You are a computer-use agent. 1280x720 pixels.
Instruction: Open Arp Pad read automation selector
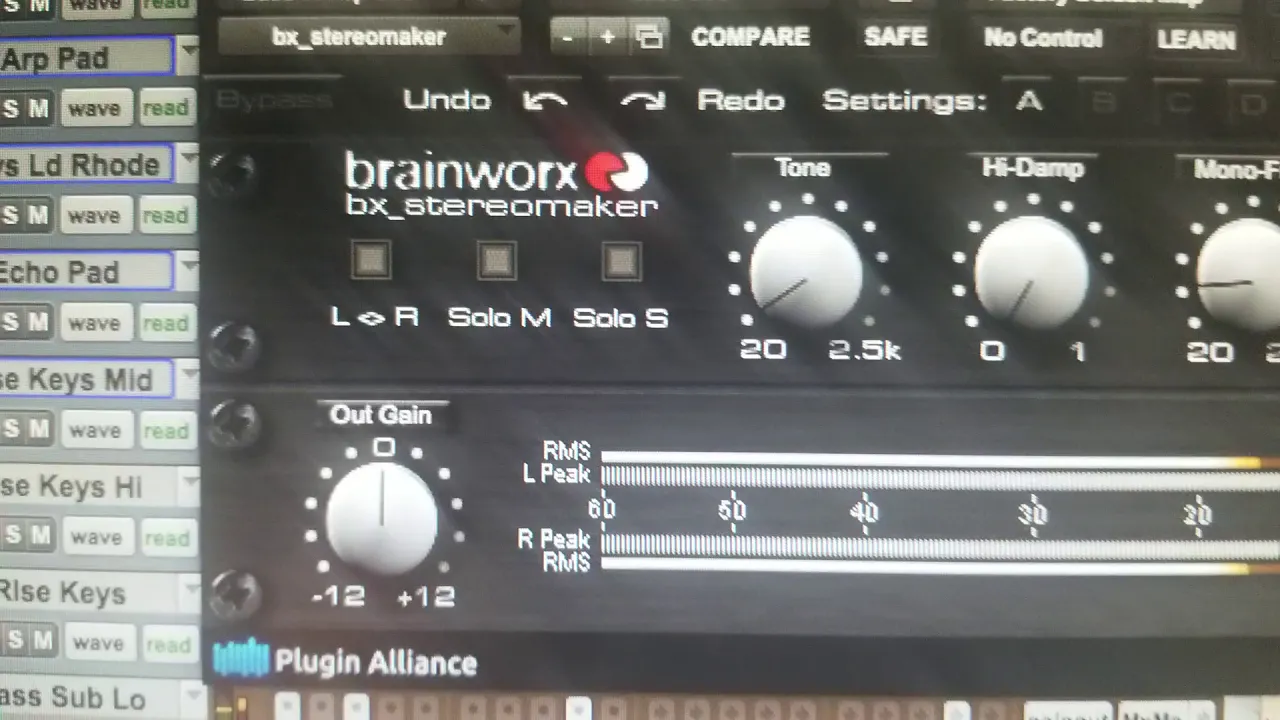pos(165,108)
